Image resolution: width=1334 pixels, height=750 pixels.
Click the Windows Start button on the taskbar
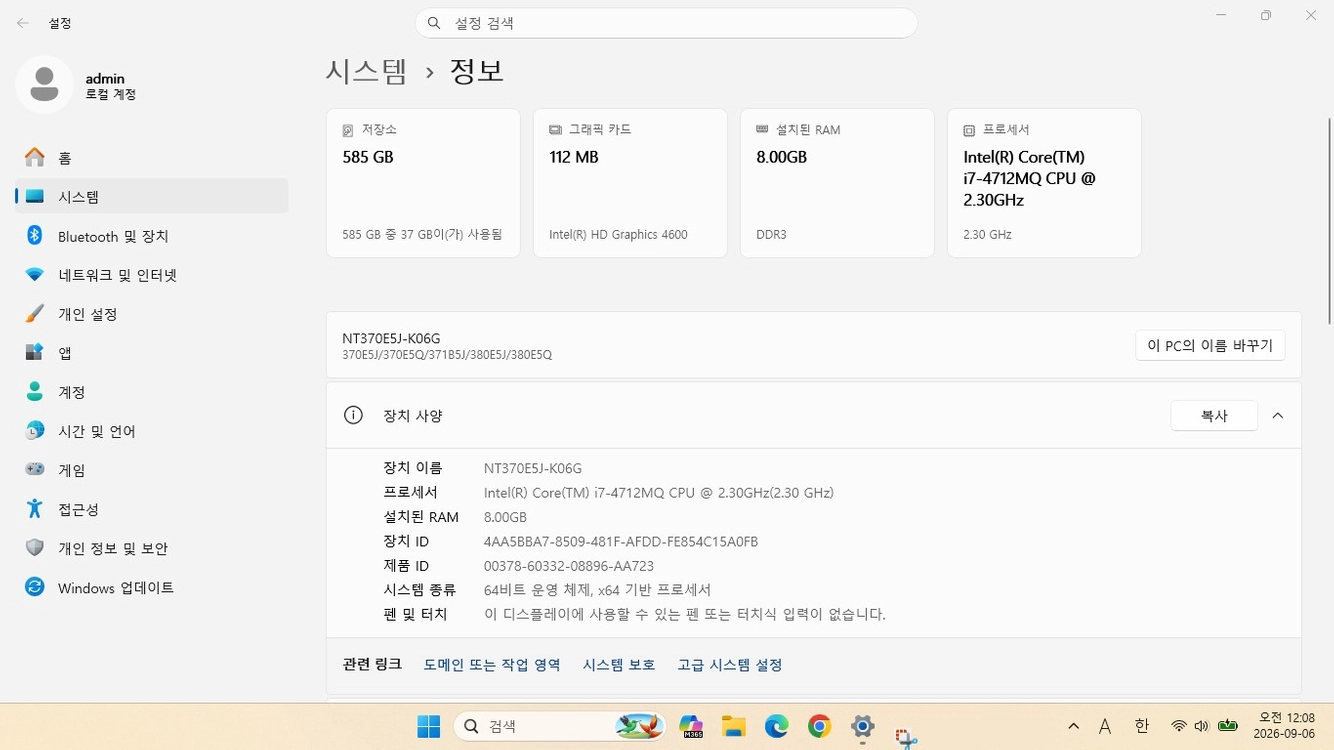tap(428, 727)
